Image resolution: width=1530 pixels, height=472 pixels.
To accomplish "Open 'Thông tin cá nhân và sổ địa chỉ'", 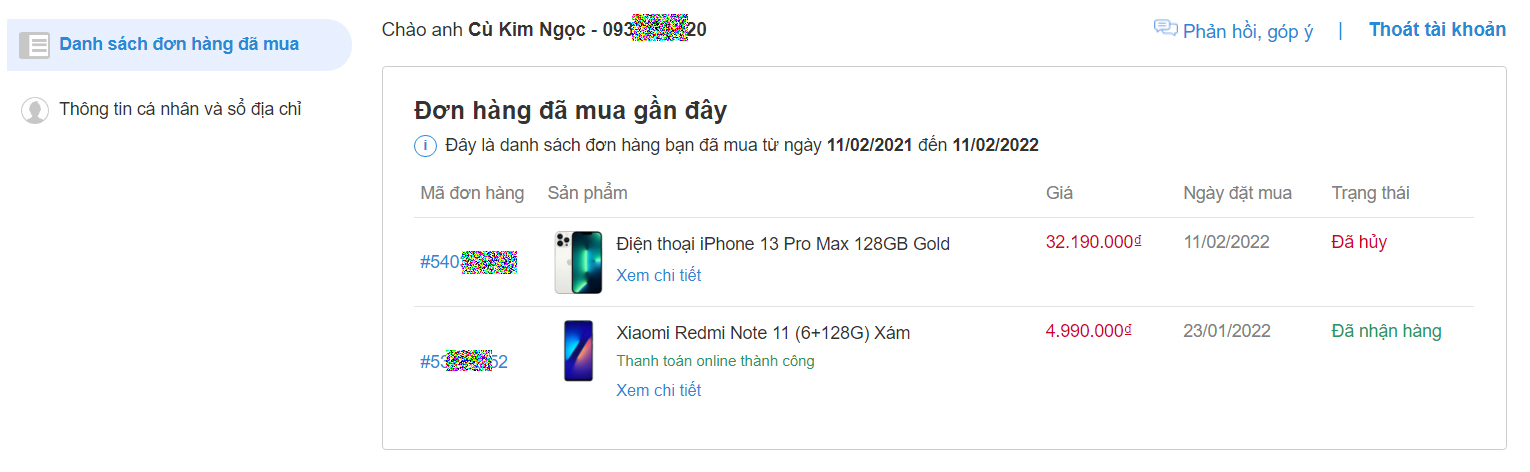I will (180, 109).
